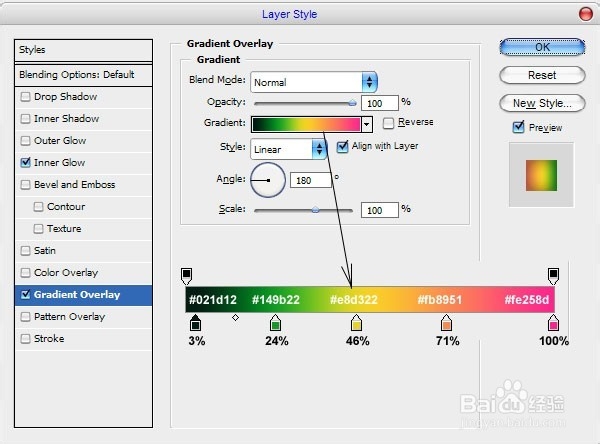Toggle the Reverse gradient checkbox
The image size is (600, 444).
pos(388,123)
